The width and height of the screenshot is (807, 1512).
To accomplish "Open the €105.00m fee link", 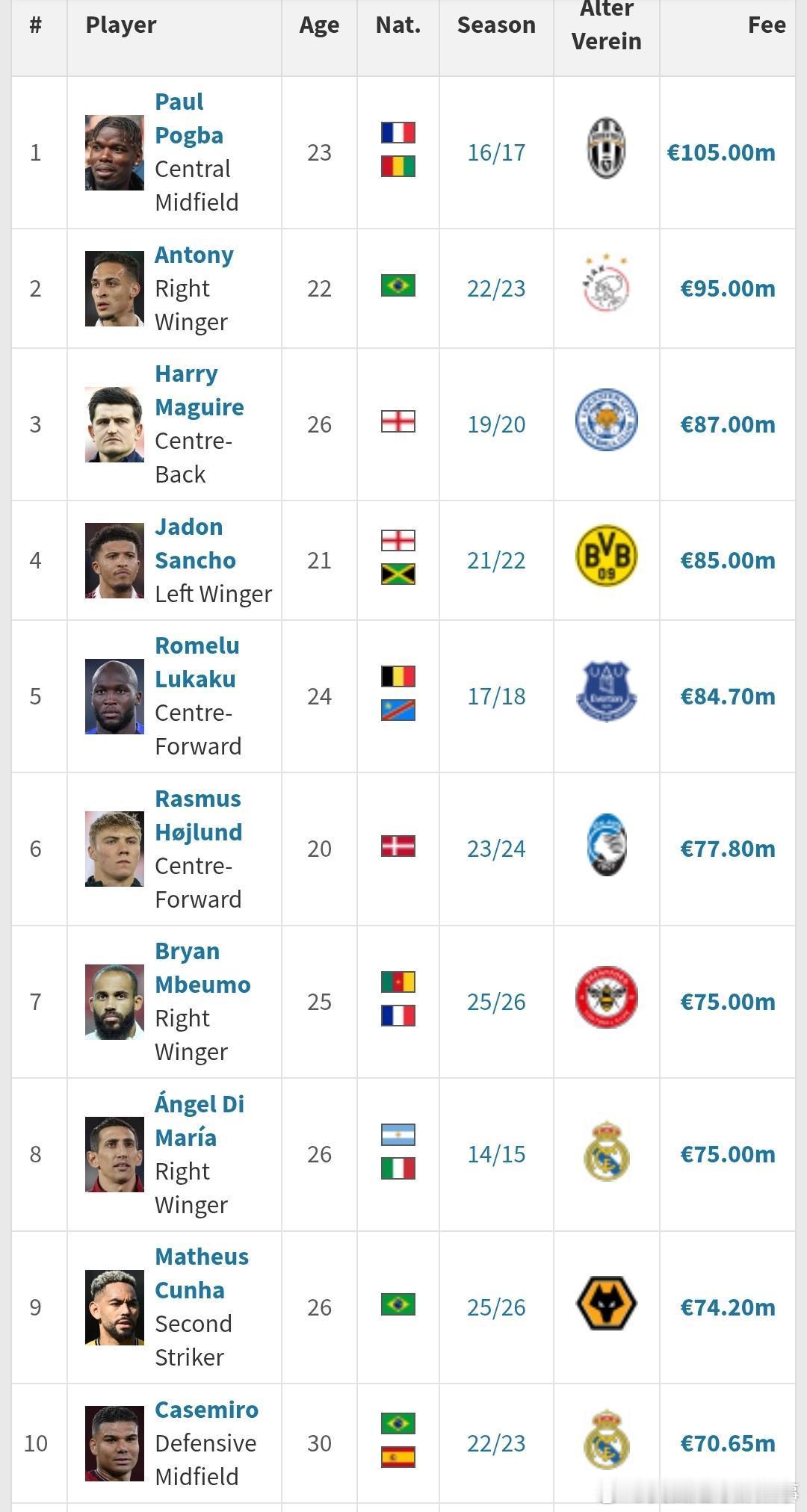I will click(721, 152).
